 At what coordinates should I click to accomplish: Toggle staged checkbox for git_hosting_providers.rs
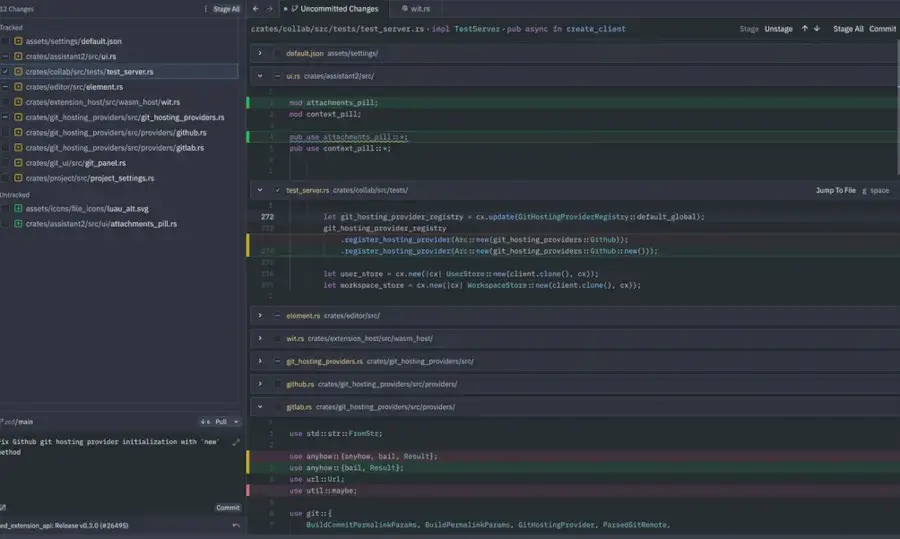[5, 117]
